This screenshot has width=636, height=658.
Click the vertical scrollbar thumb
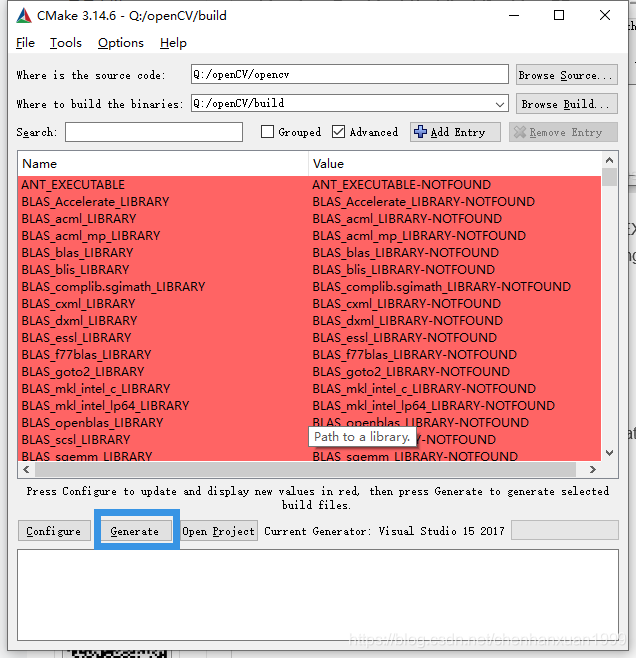pos(610,177)
